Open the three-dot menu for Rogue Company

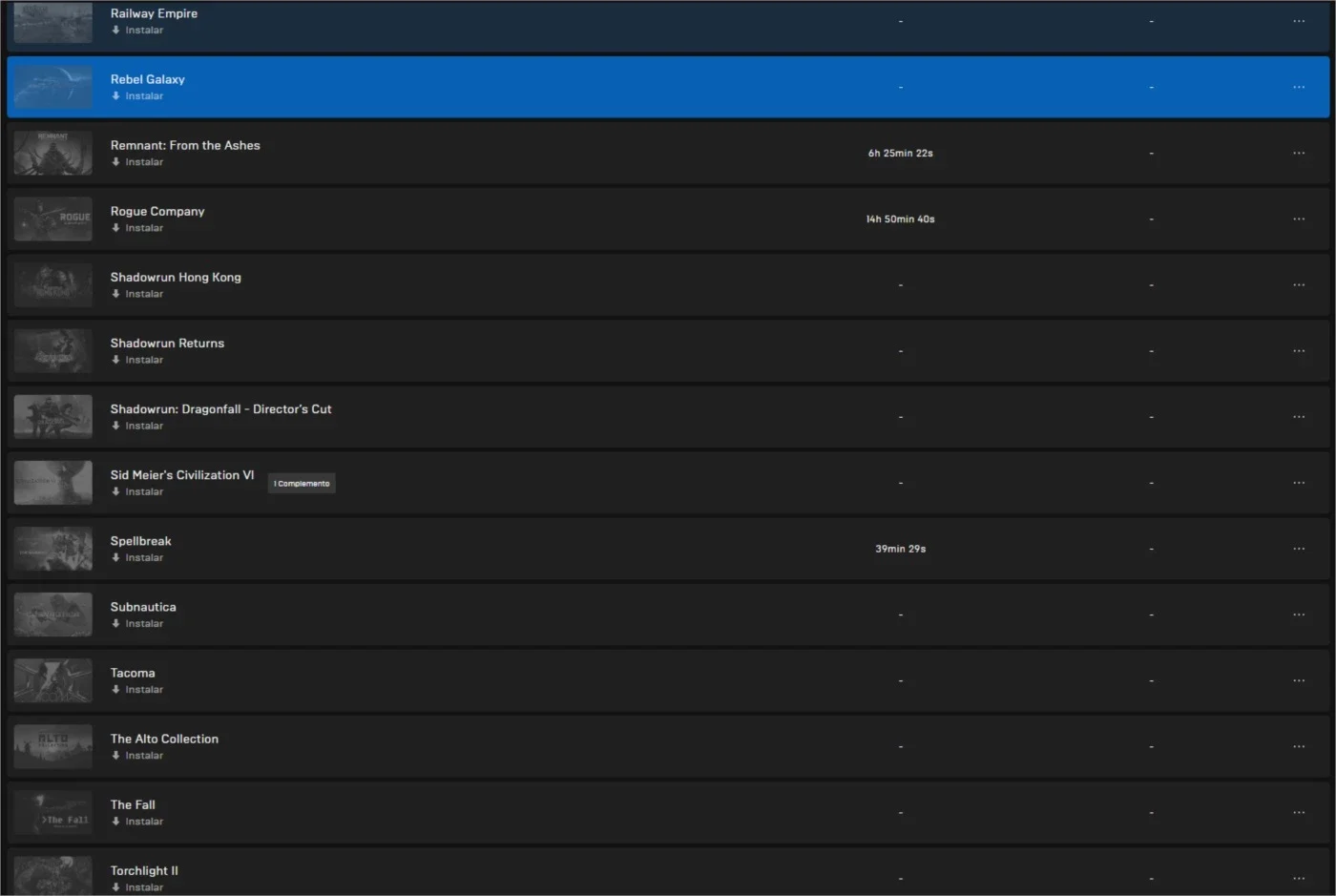click(x=1299, y=219)
